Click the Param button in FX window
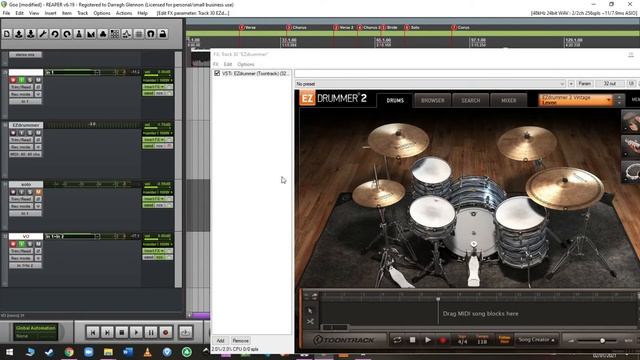This screenshot has height=360, width=640. pyautogui.click(x=584, y=84)
